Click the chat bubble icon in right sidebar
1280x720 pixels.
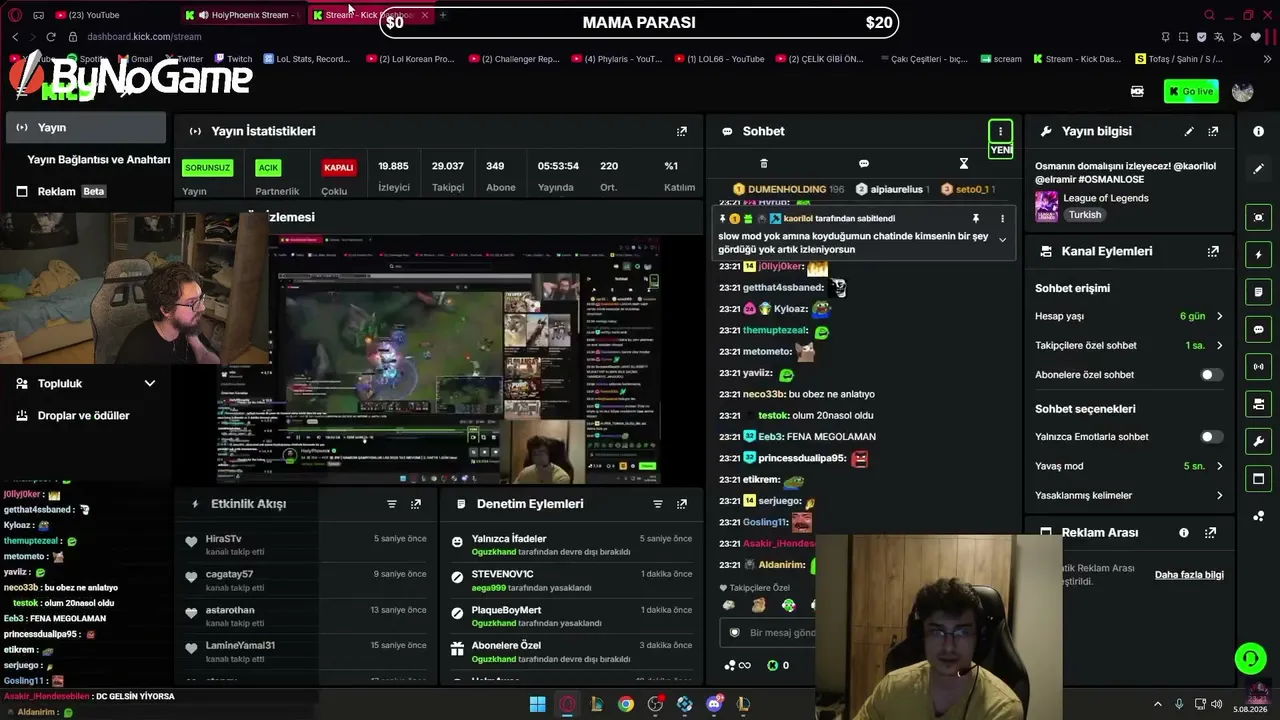point(1258,329)
